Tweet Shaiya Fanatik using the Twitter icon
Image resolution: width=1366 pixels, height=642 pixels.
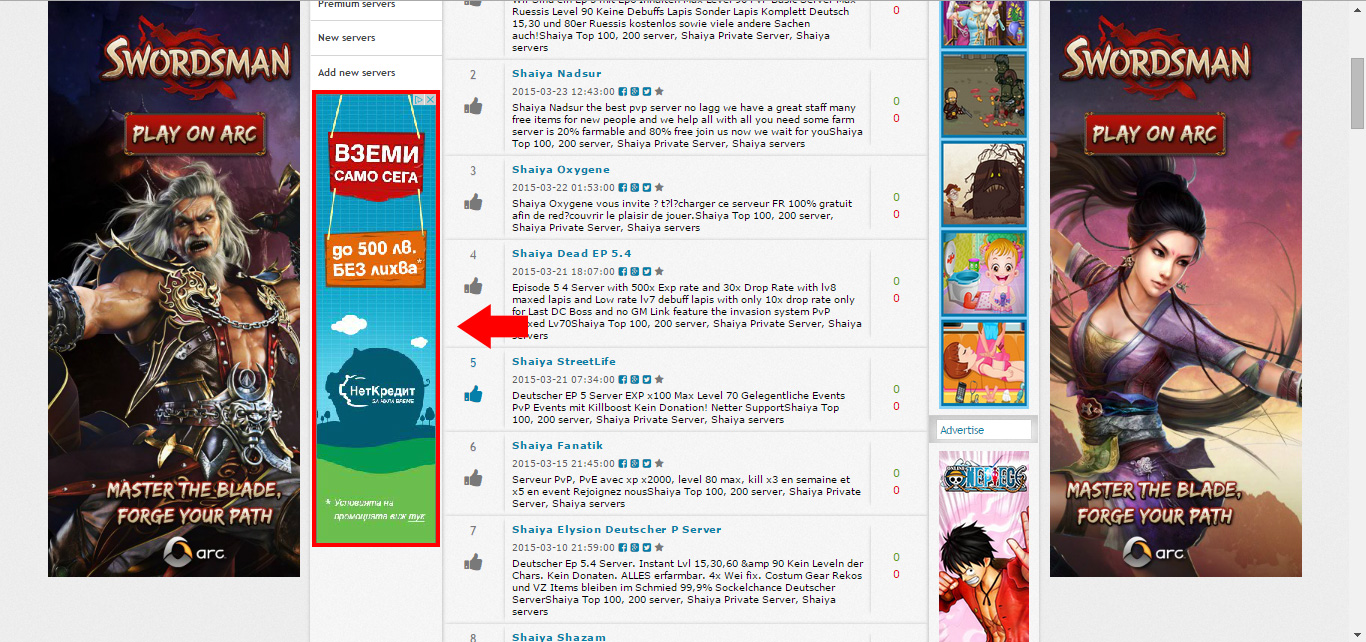(x=647, y=463)
